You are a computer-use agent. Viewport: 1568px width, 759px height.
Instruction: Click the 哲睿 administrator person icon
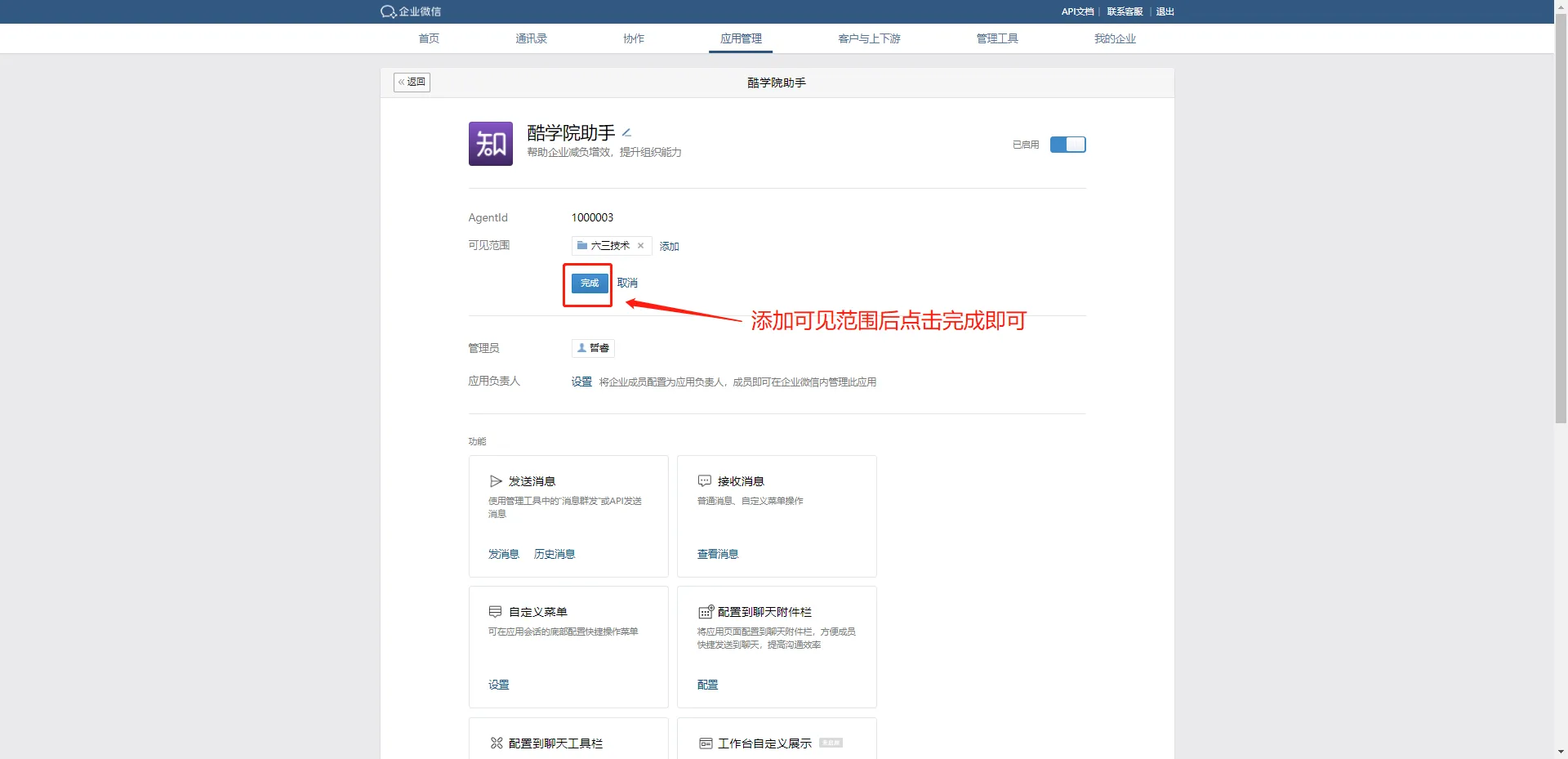tap(581, 348)
